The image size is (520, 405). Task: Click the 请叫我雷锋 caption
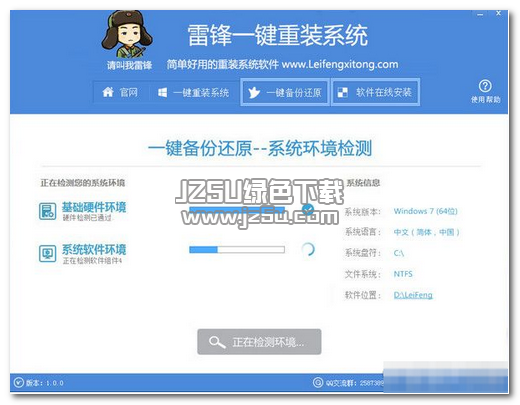point(129,65)
